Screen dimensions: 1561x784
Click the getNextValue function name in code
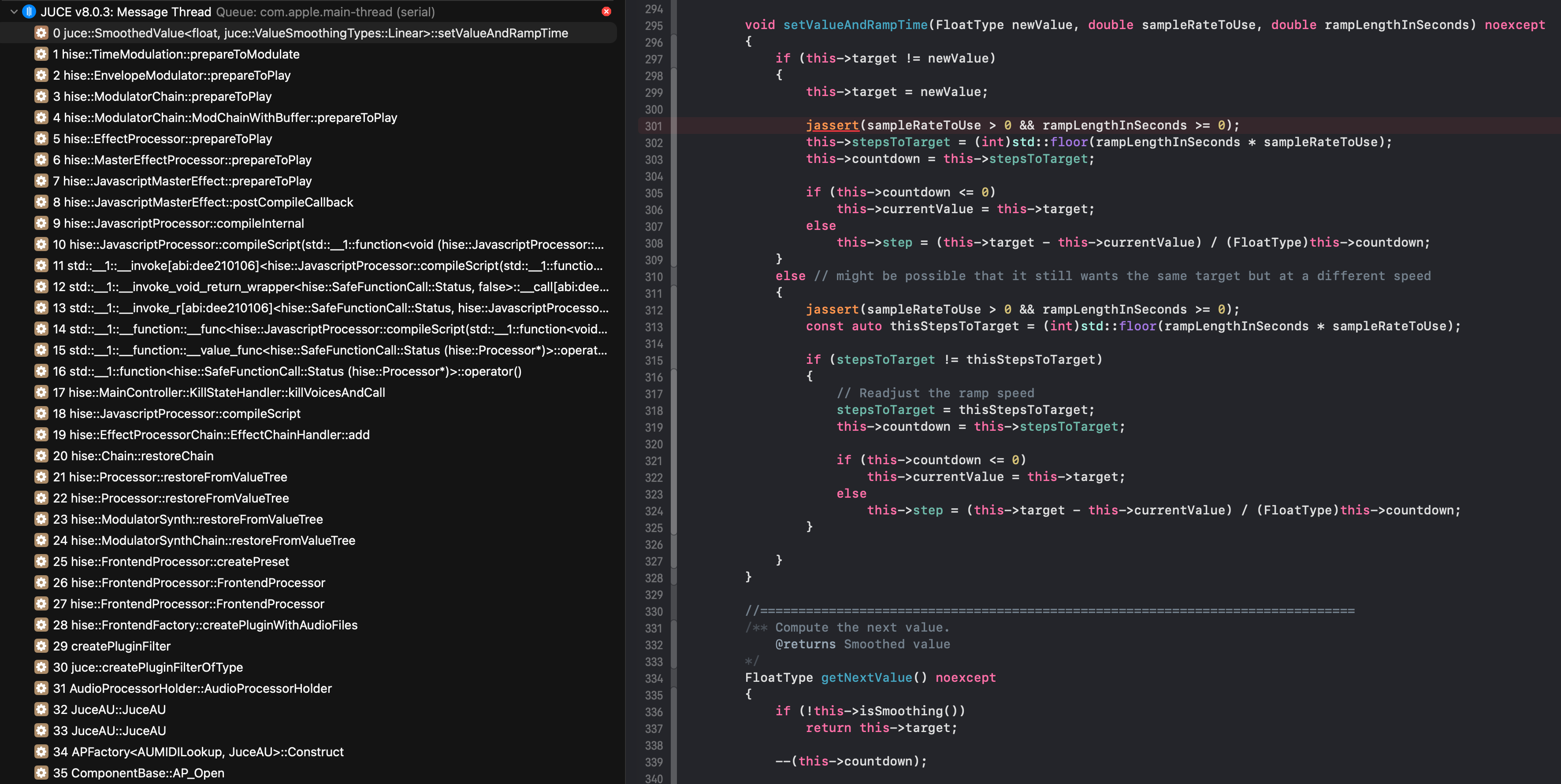pyautogui.click(x=866, y=677)
